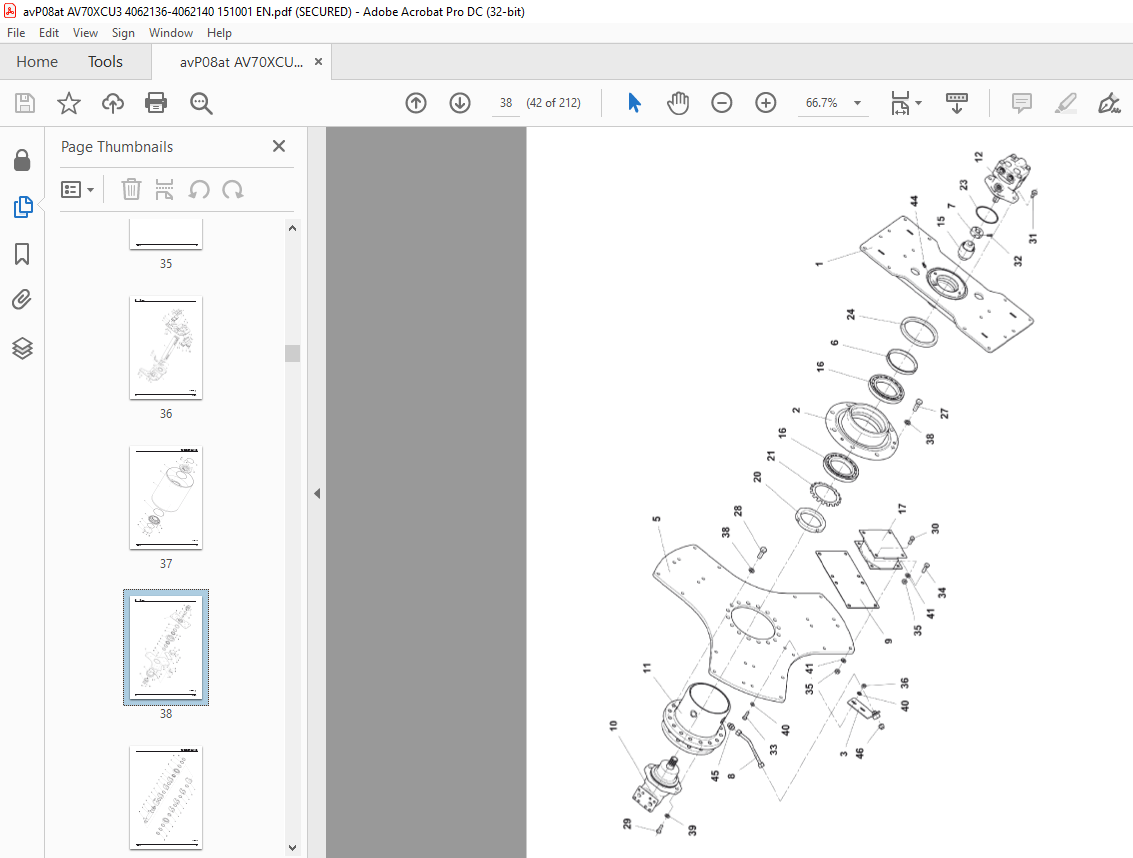The image size is (1133, 858).
Task: Select page 37 thumbnail
Action: 166,498
